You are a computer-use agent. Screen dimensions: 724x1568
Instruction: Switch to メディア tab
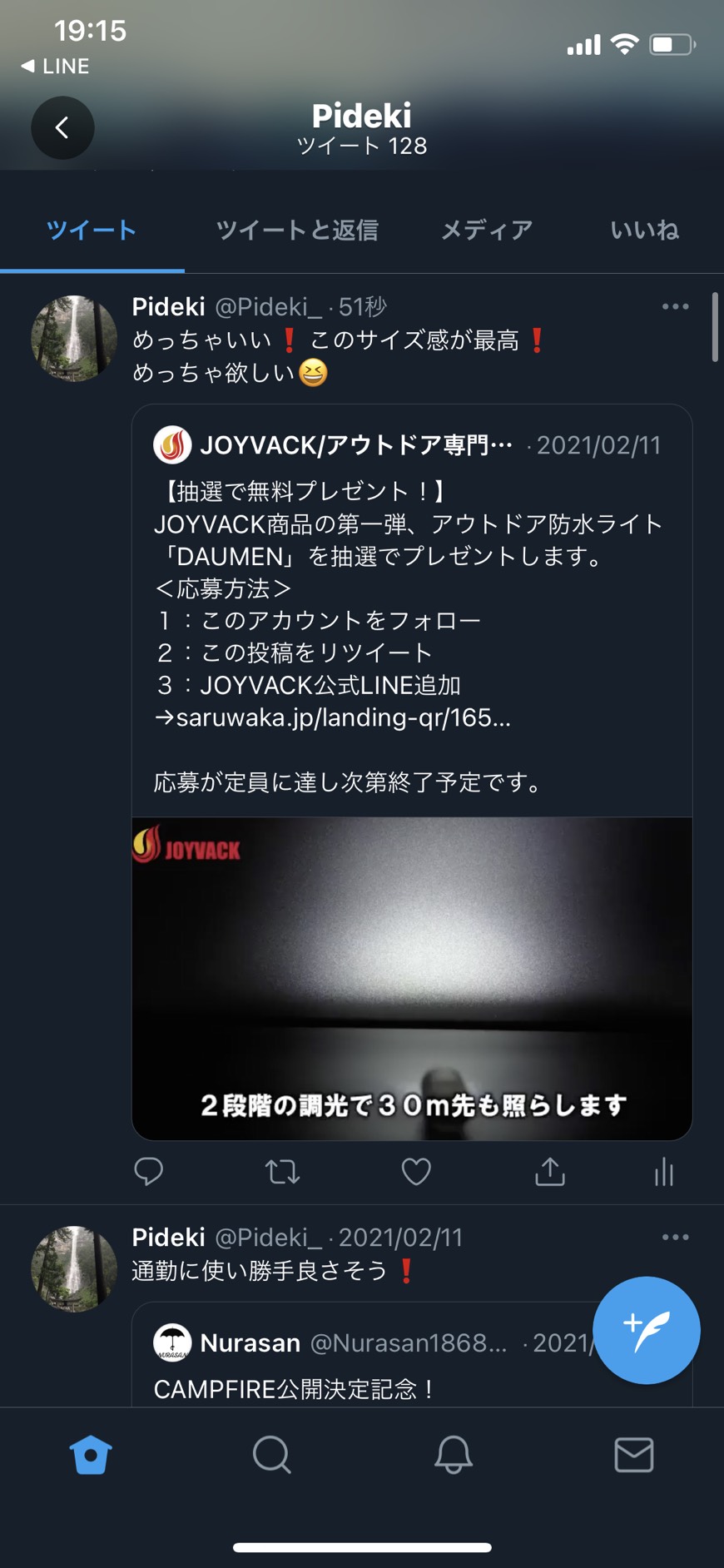(487, 230)
